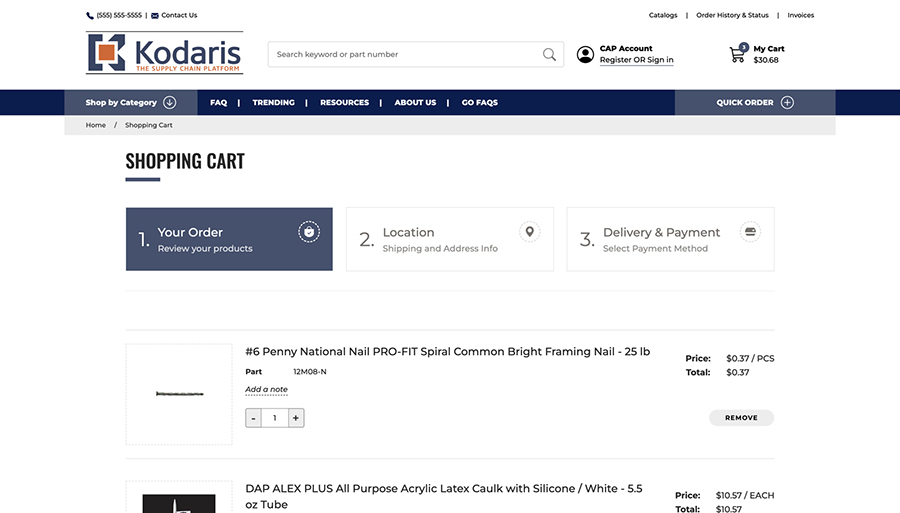Open the framing nail product thumbnail

click(x=179, y=394)
